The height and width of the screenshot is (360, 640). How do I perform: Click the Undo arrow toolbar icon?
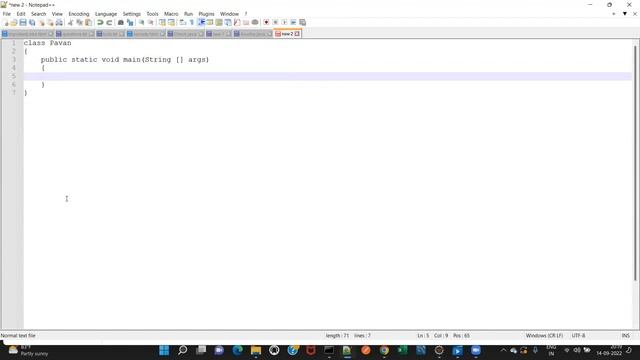pyautogui.click(x=100, y=22)
